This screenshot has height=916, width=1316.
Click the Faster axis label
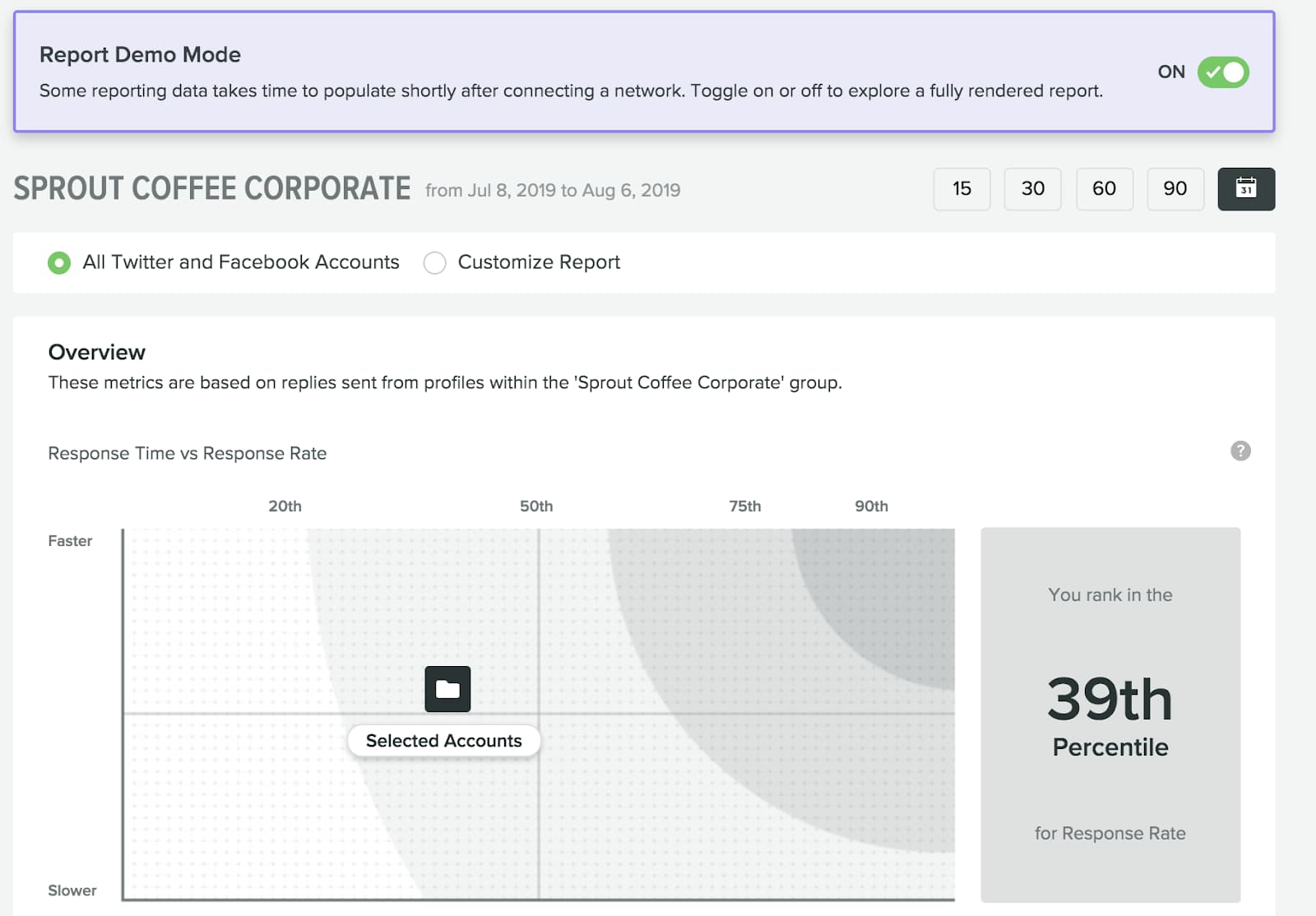point(70,541)
